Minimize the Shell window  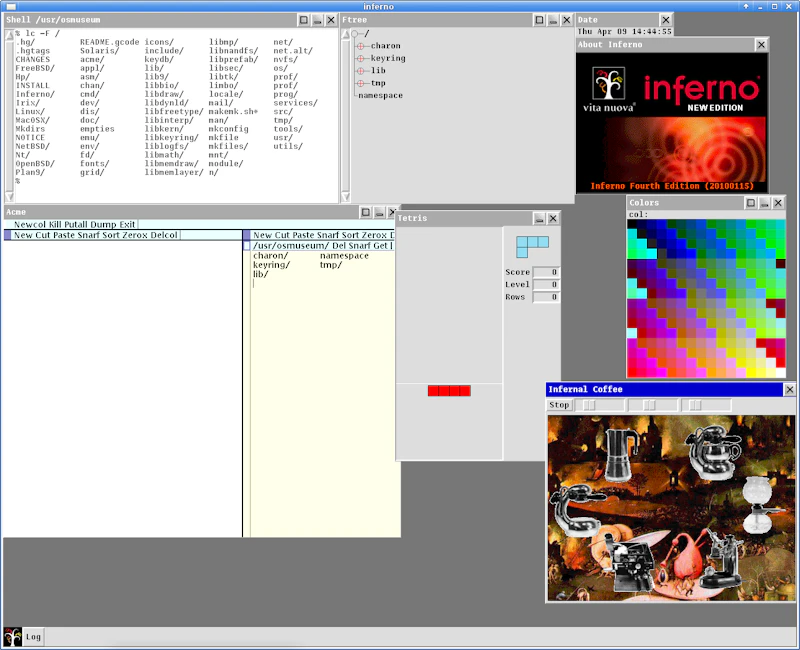coord(317,20)
